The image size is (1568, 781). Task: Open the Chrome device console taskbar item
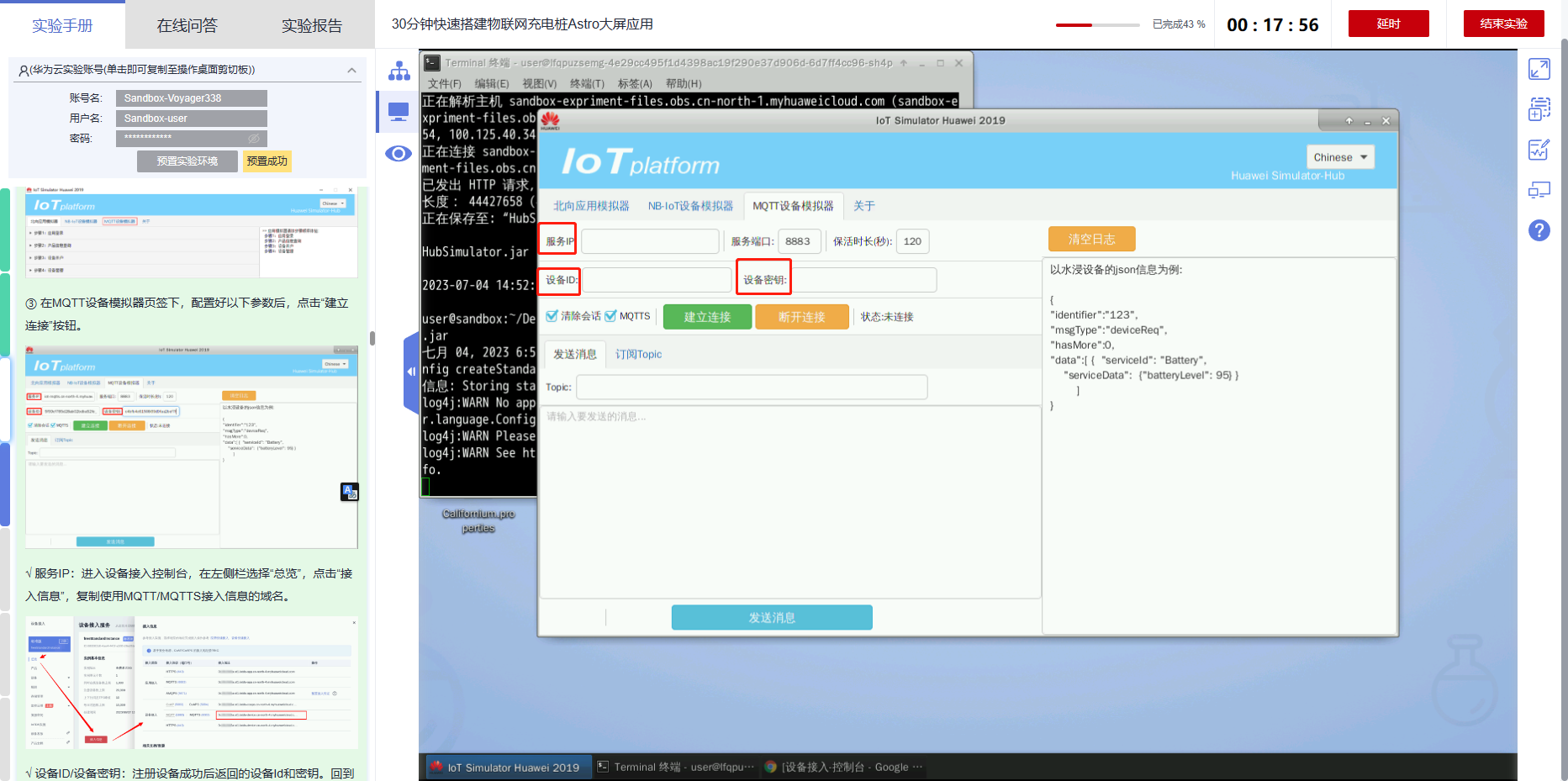[x=844, y=768]
